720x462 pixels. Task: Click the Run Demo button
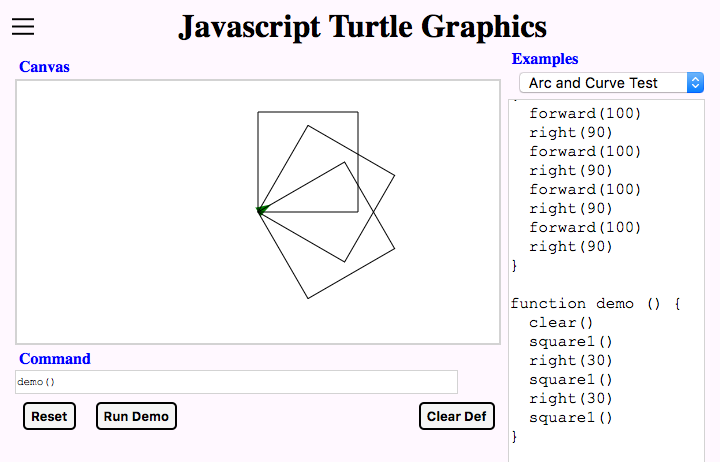(x=136, y=416)
